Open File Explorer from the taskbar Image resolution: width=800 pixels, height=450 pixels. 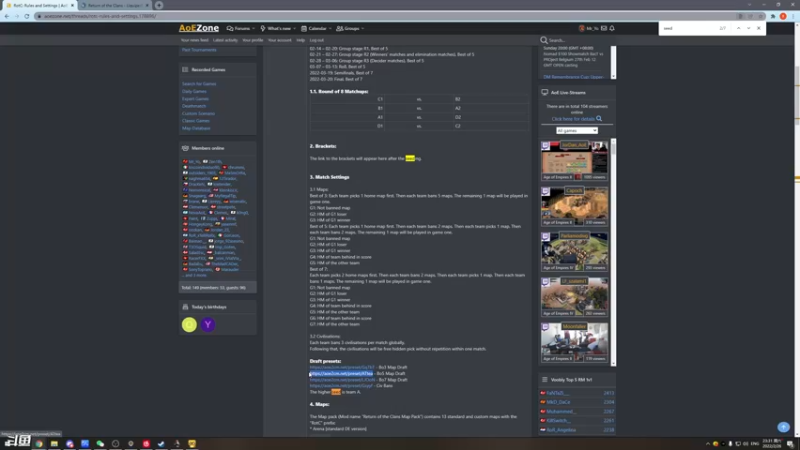tap(54, 444)
